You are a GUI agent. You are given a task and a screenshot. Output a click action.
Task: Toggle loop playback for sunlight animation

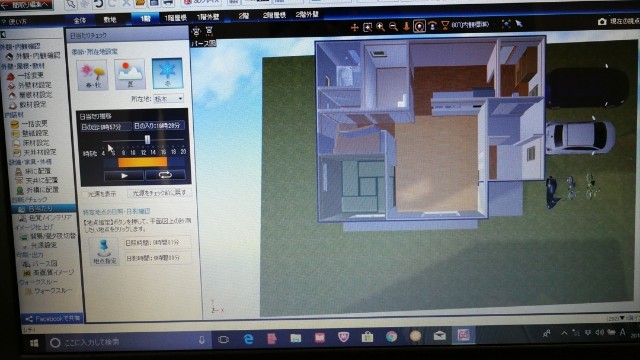tap(165, 175)
